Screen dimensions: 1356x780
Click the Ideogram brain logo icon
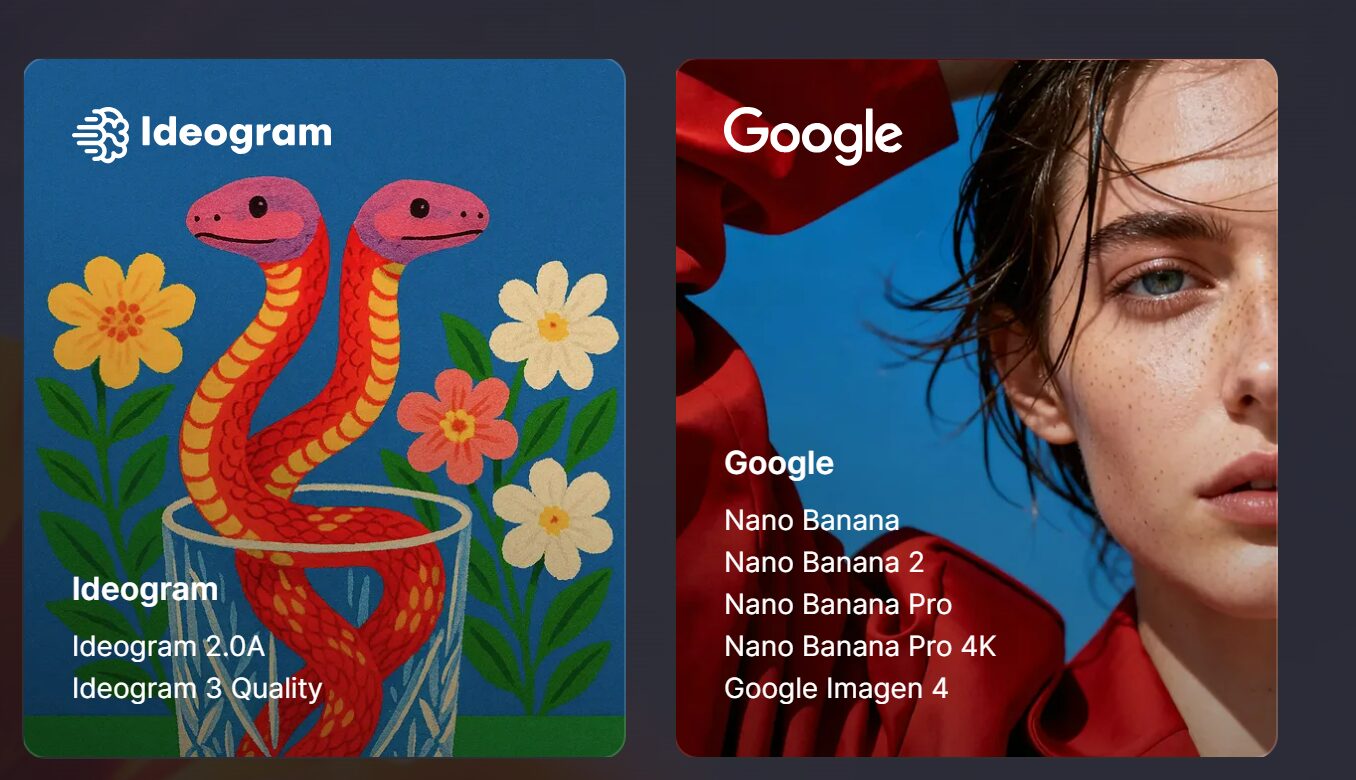101,135
